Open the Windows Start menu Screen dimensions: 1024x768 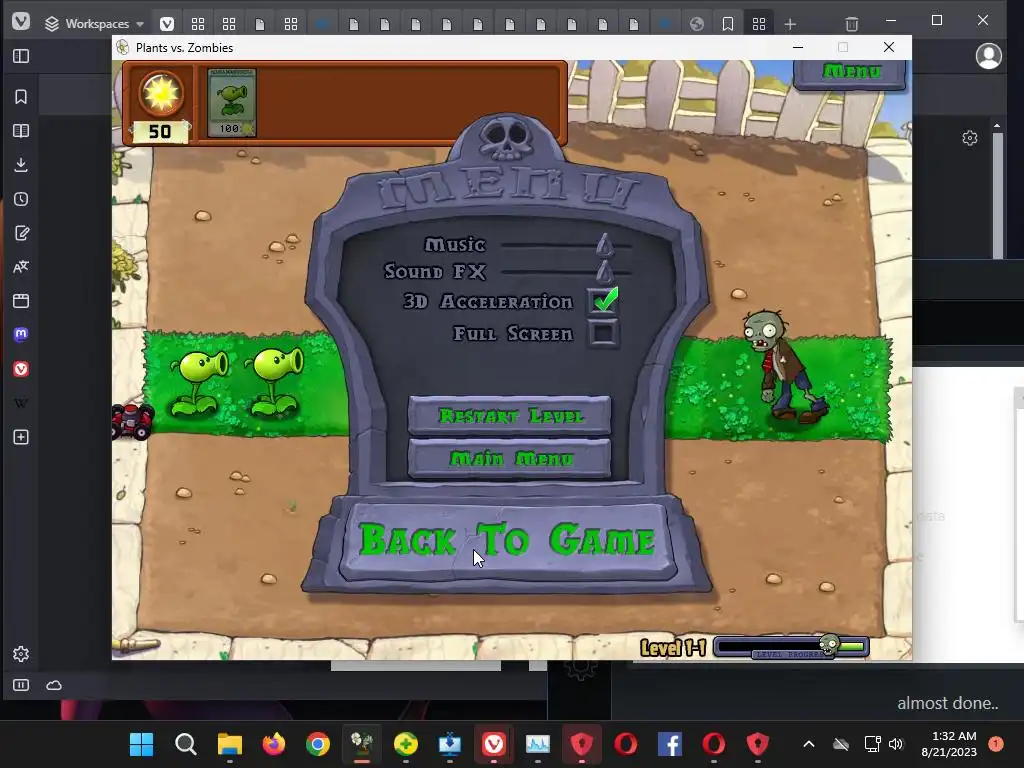(x=142, y=744)
